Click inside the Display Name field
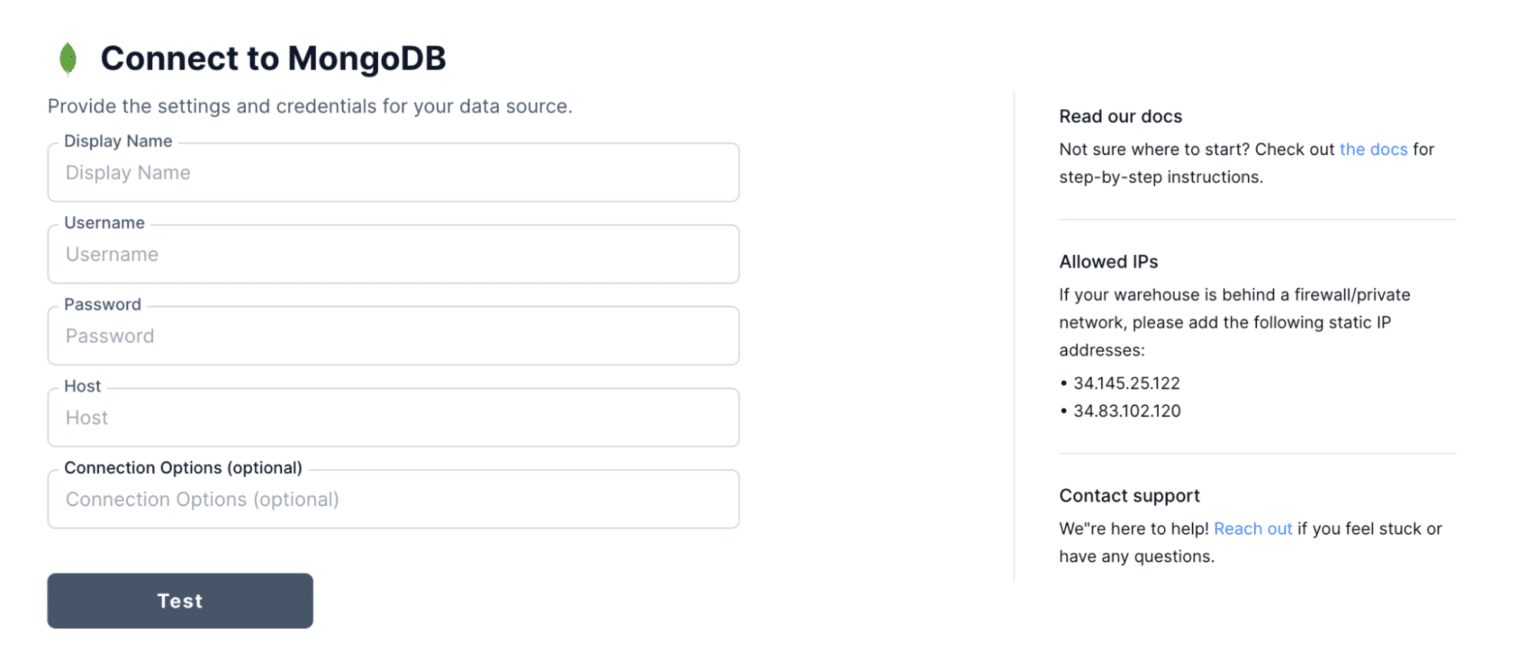The height and width of the screenshot is (669, 1536). pyautogui.click(x=393, y=172)
